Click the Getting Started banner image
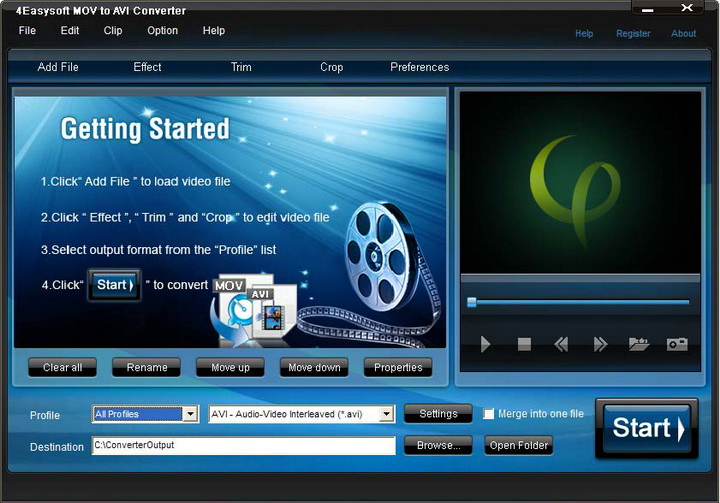720x503 pixels. (230, 222)
